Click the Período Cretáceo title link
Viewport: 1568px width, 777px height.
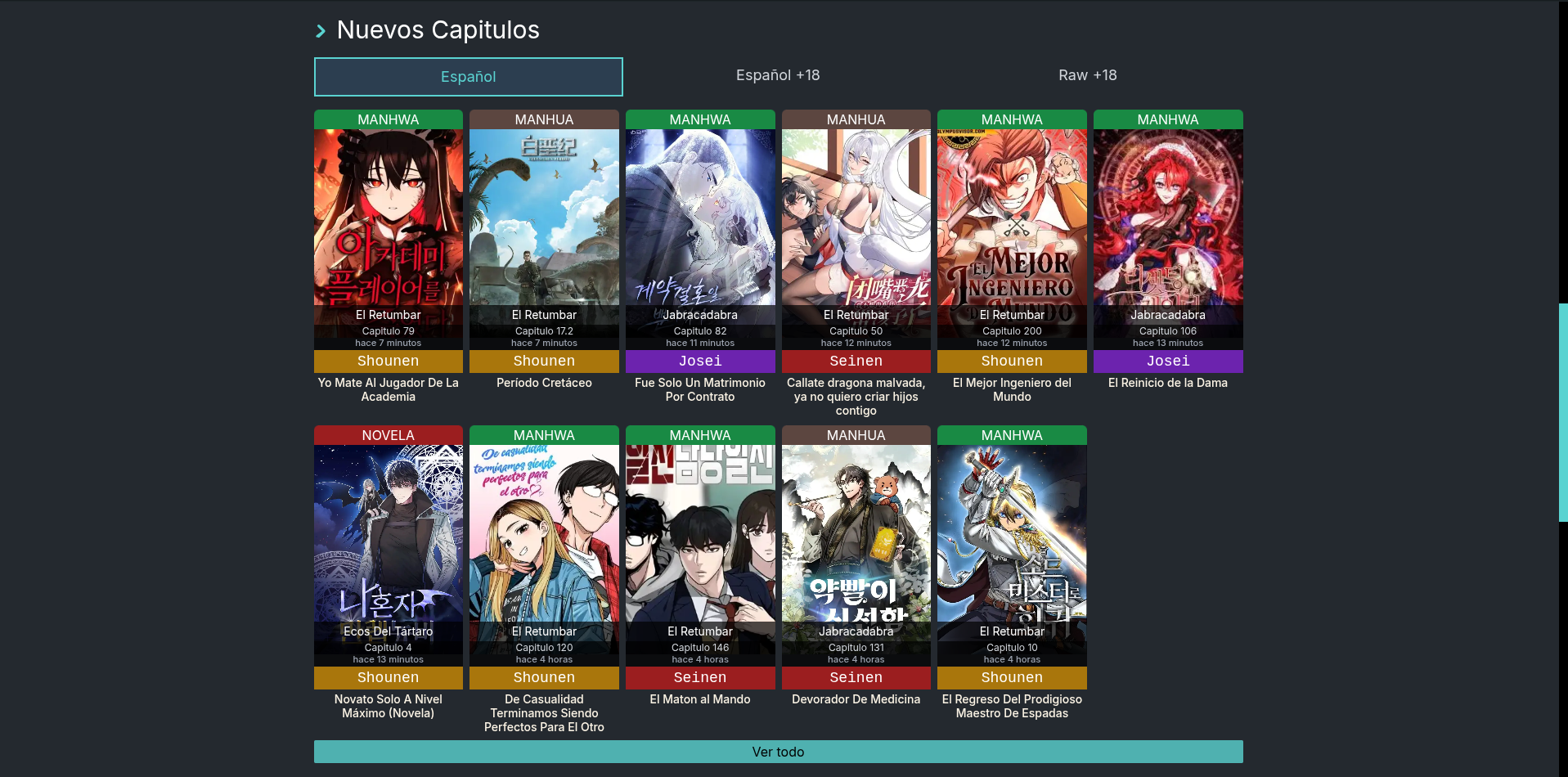tap(544, 383)
